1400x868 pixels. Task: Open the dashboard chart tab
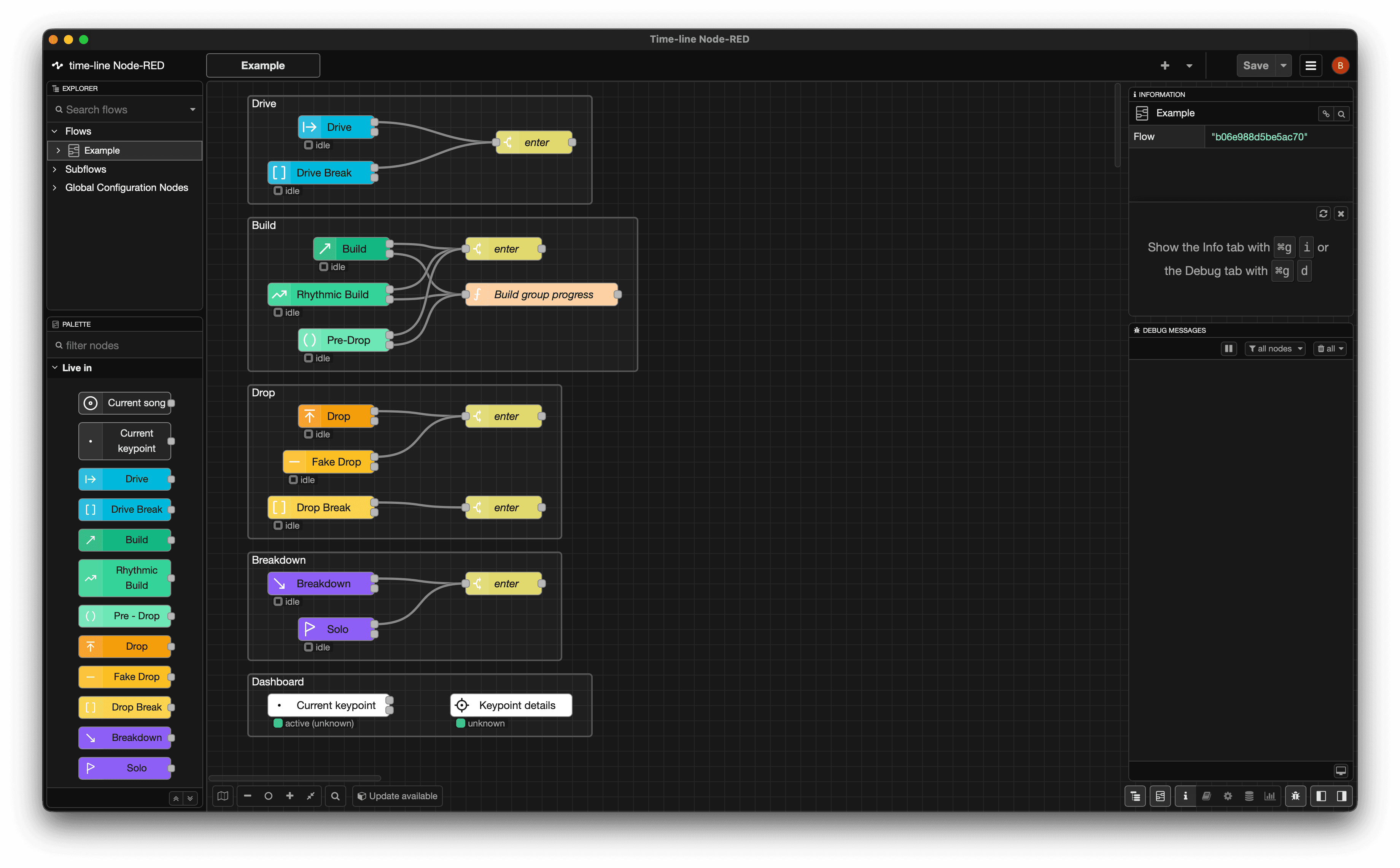tap(1270, 796)
